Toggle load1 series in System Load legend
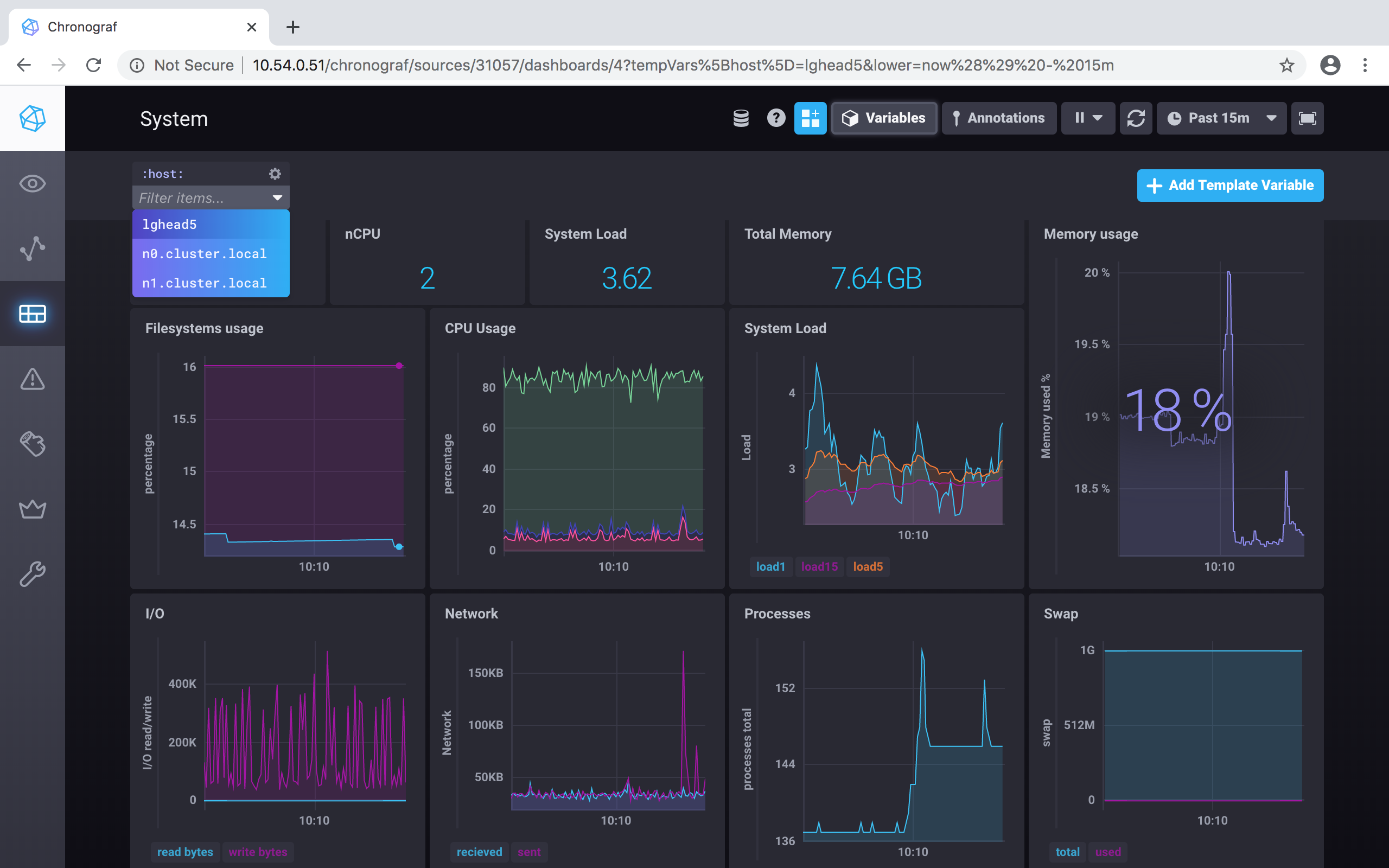The height and width of the screenshot is (868, 1389). point(770,566)
